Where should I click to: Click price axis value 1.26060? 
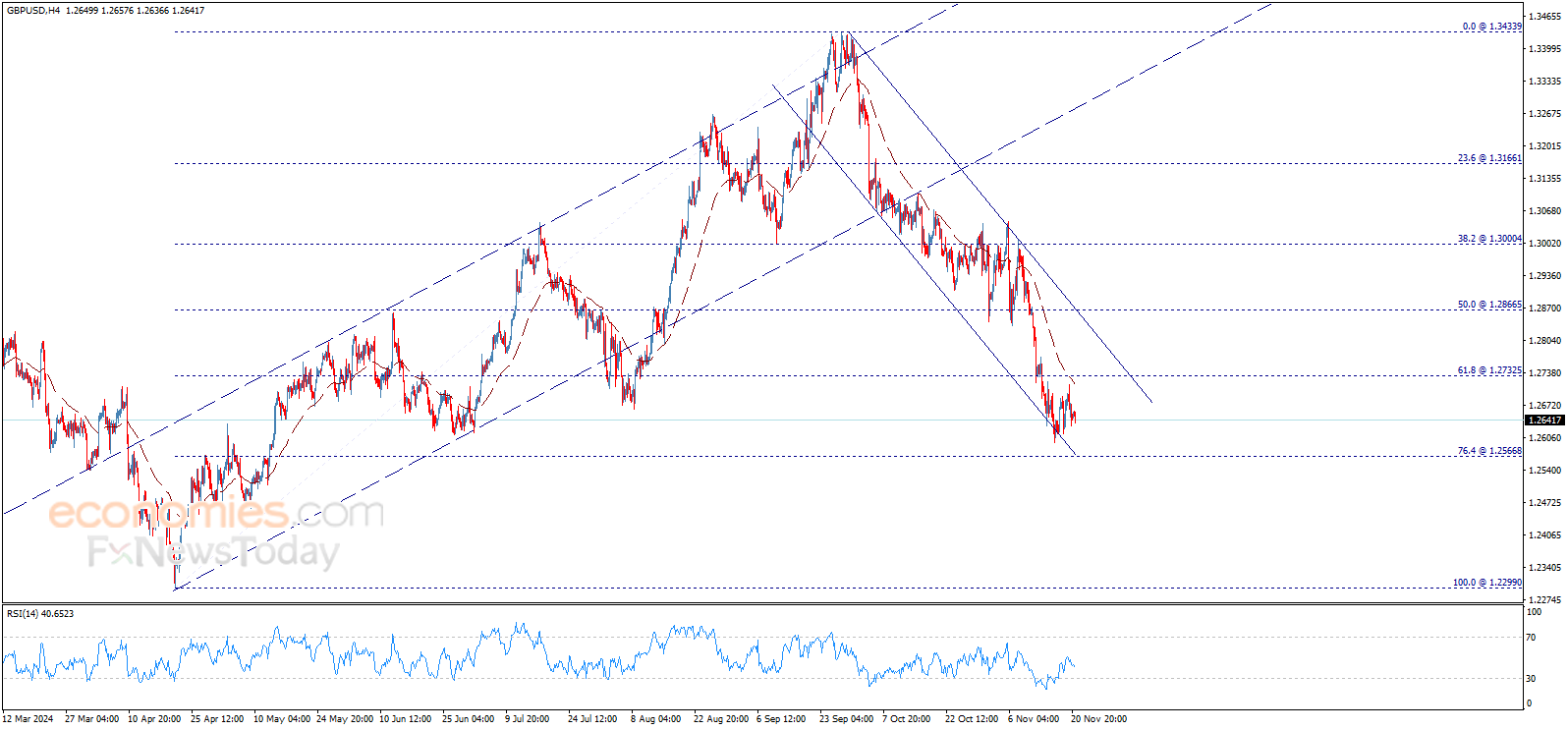[x=1545, y=438]
